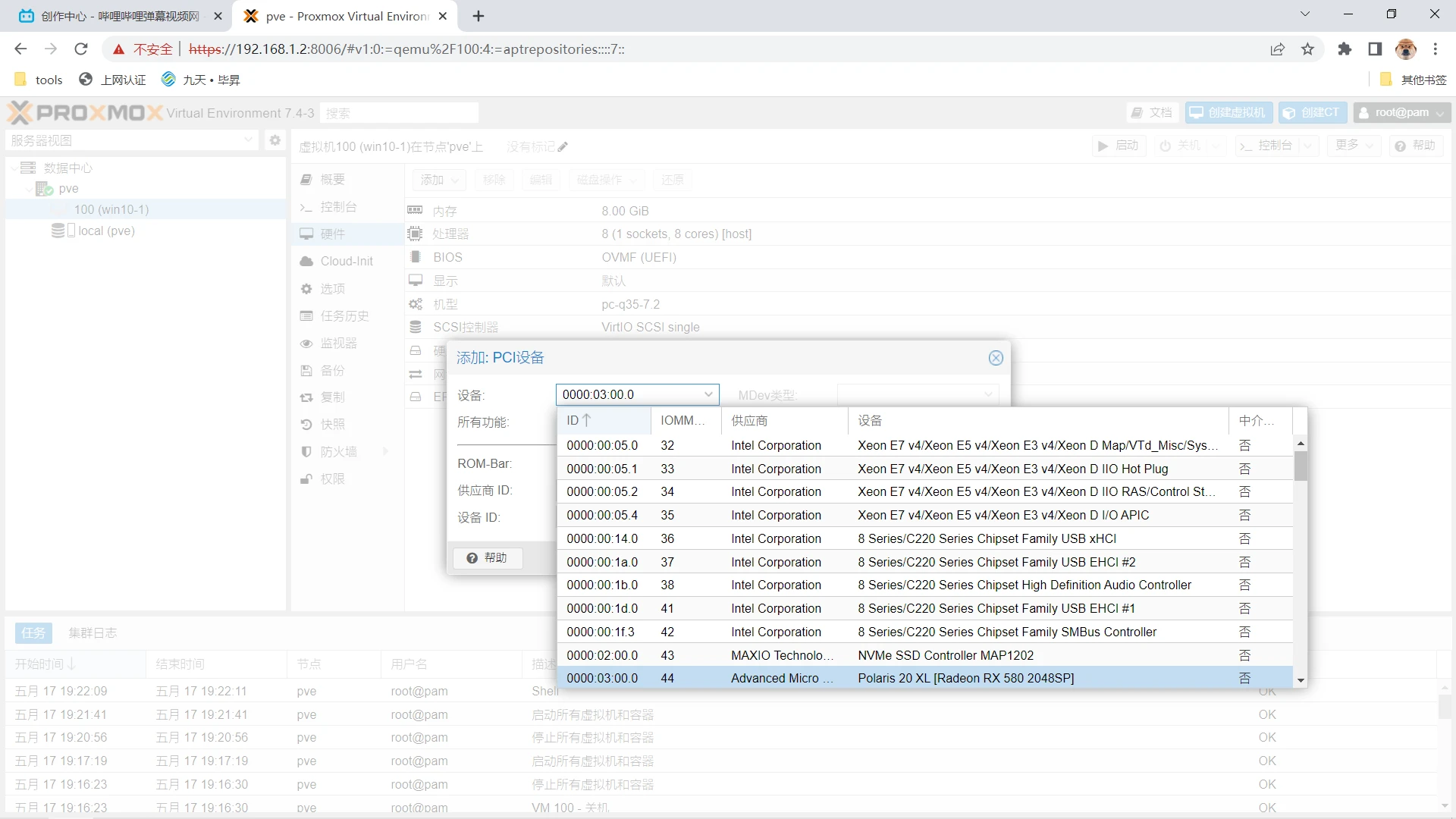Select VM 100 (win10-1) in tree

click(x=111, y=209)
